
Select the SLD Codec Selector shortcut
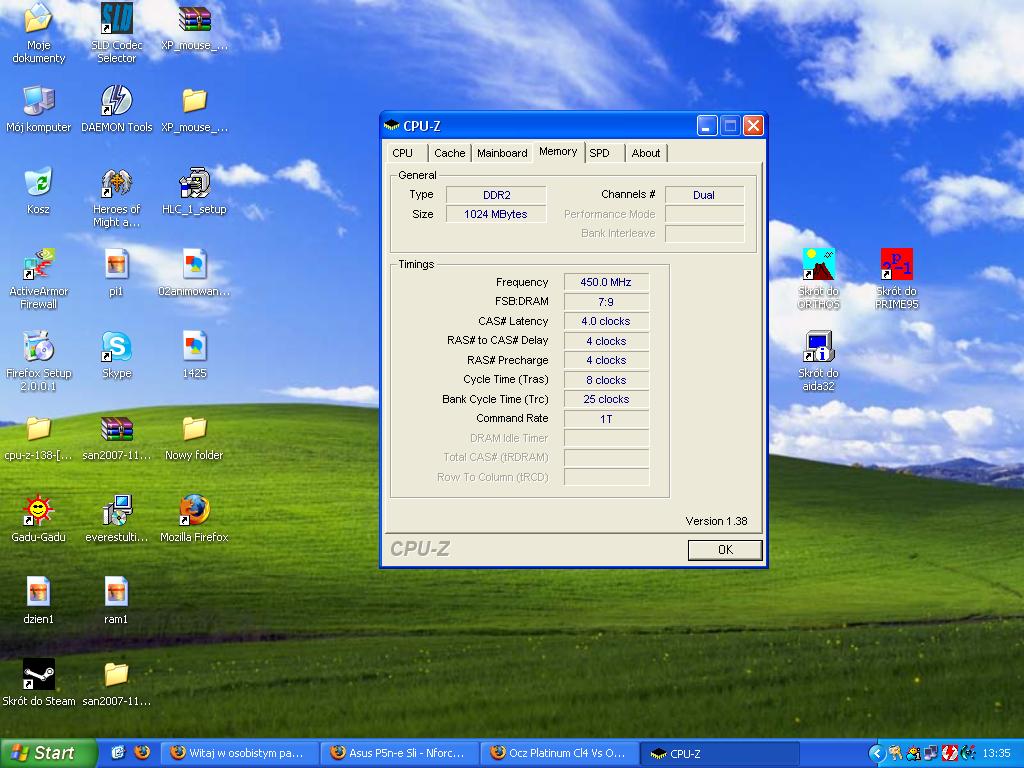click(116, 33)
